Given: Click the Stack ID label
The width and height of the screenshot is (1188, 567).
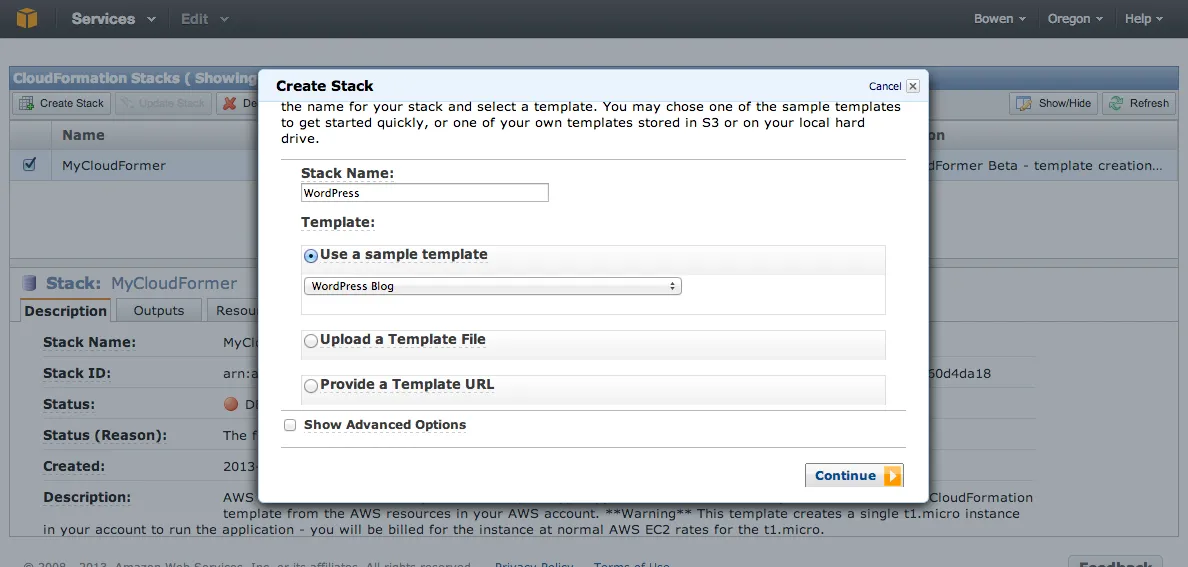Looking at the screenshot, I should (77, 373).
